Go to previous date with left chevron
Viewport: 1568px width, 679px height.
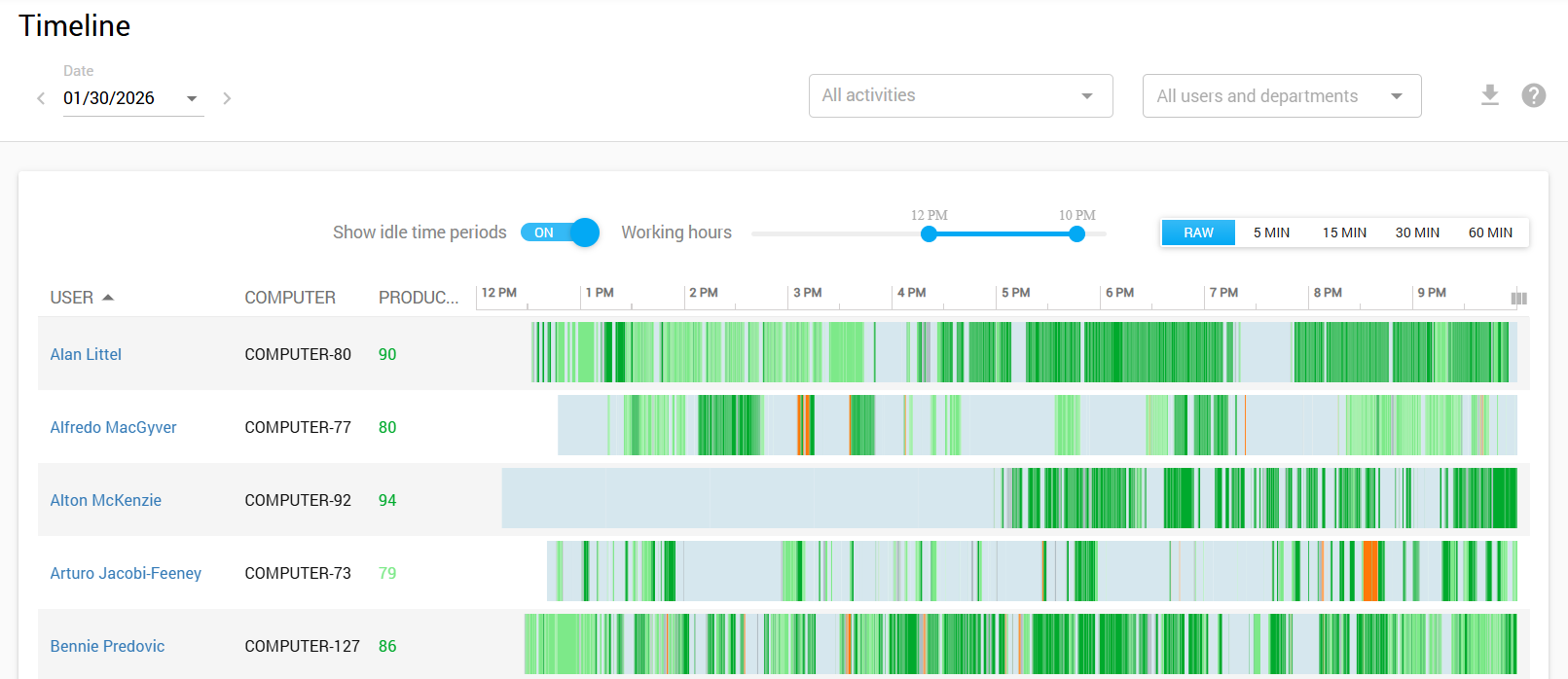(41, 98)
